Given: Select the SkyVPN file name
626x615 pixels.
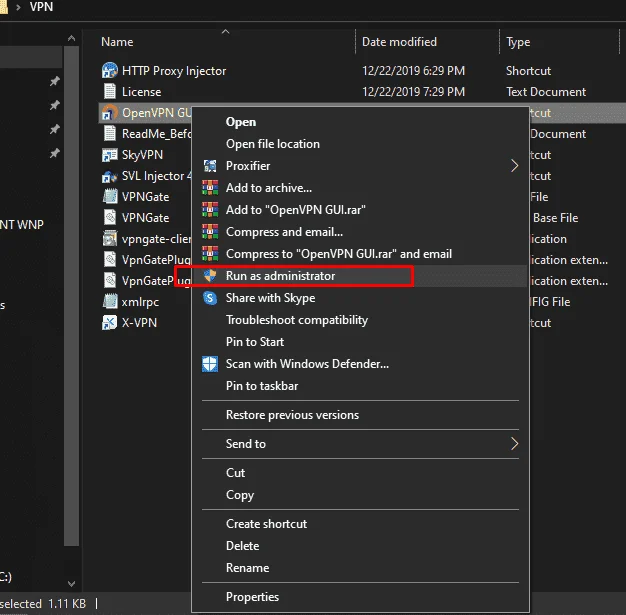Looking at the screenshot, I should pos(143,155).
